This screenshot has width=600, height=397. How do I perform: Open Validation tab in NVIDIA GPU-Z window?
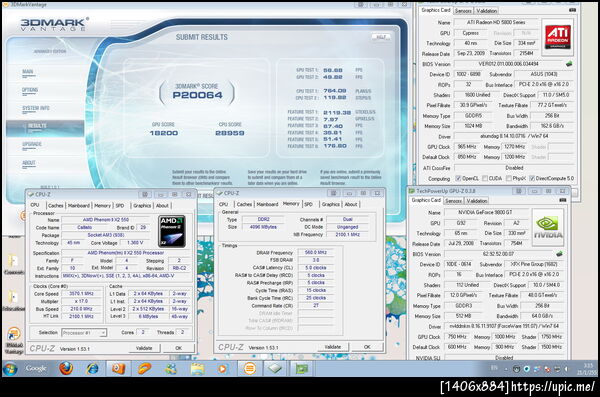click(477, 201)
